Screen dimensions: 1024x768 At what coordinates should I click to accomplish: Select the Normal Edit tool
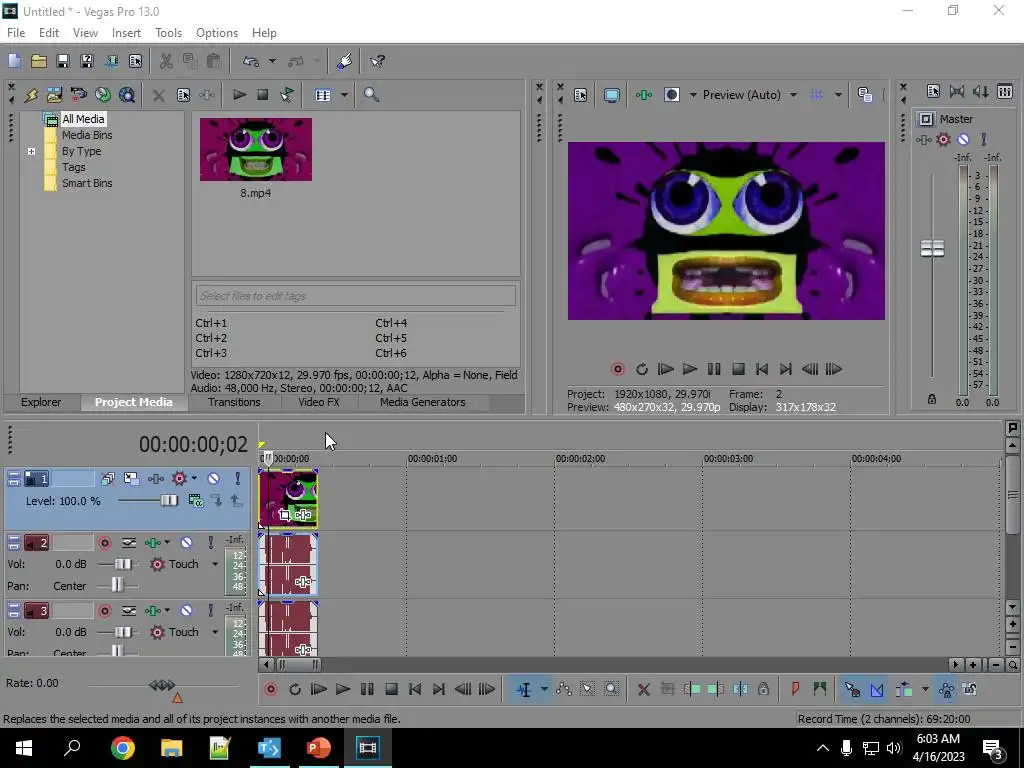click(x=524, y=689)
